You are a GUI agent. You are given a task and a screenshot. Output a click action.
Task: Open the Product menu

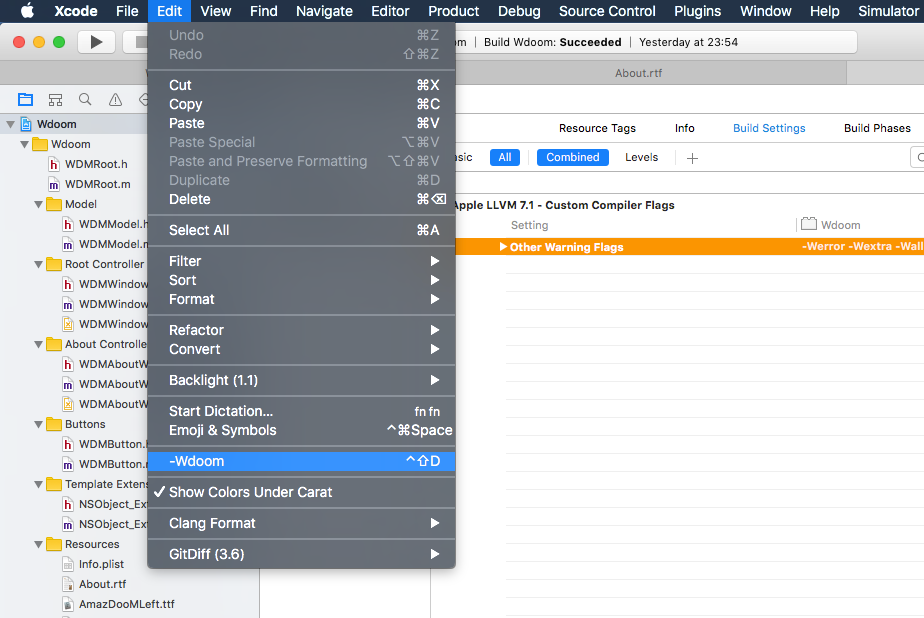453,11
